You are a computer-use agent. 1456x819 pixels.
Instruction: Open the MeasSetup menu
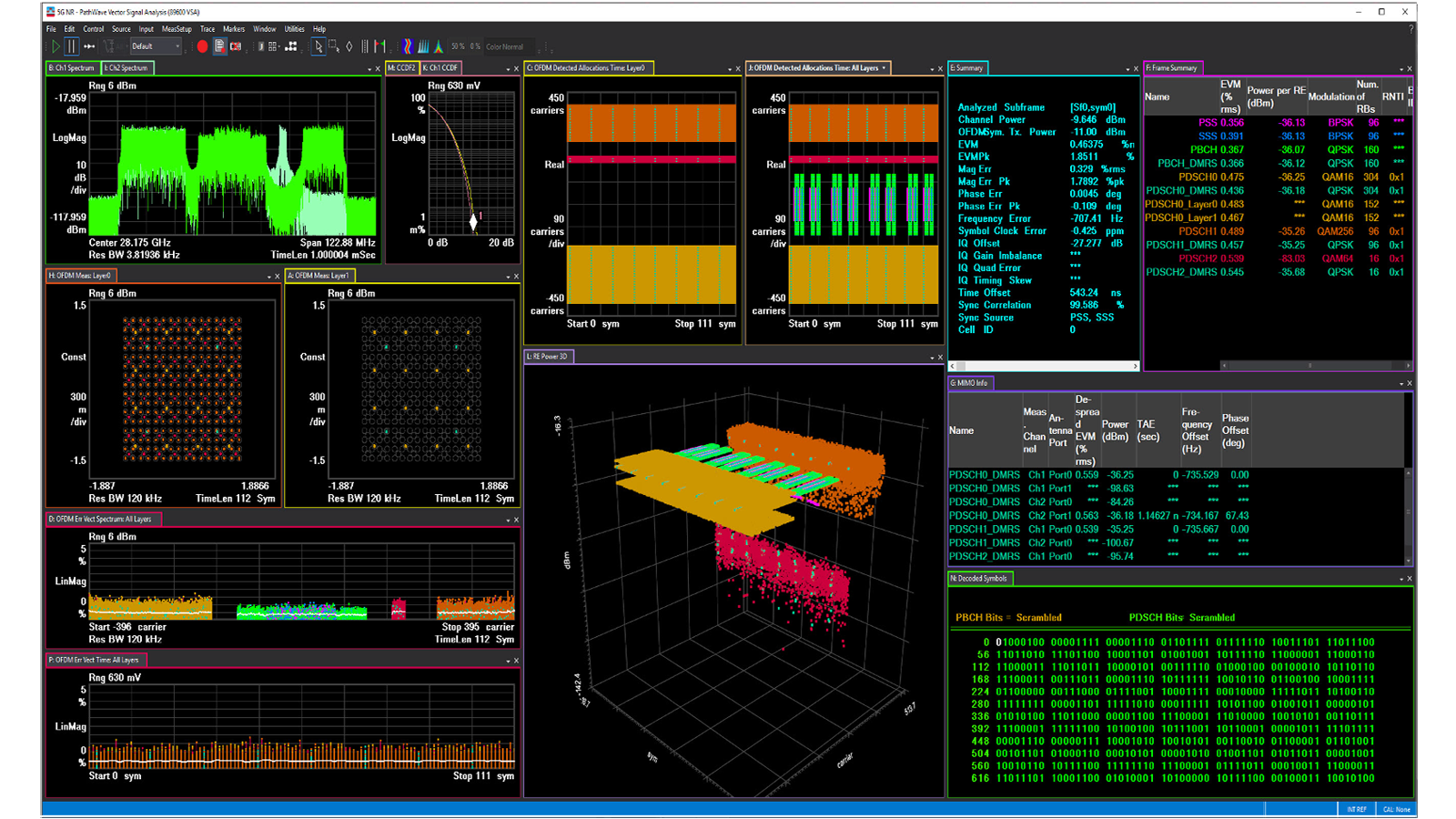[177, 29]
